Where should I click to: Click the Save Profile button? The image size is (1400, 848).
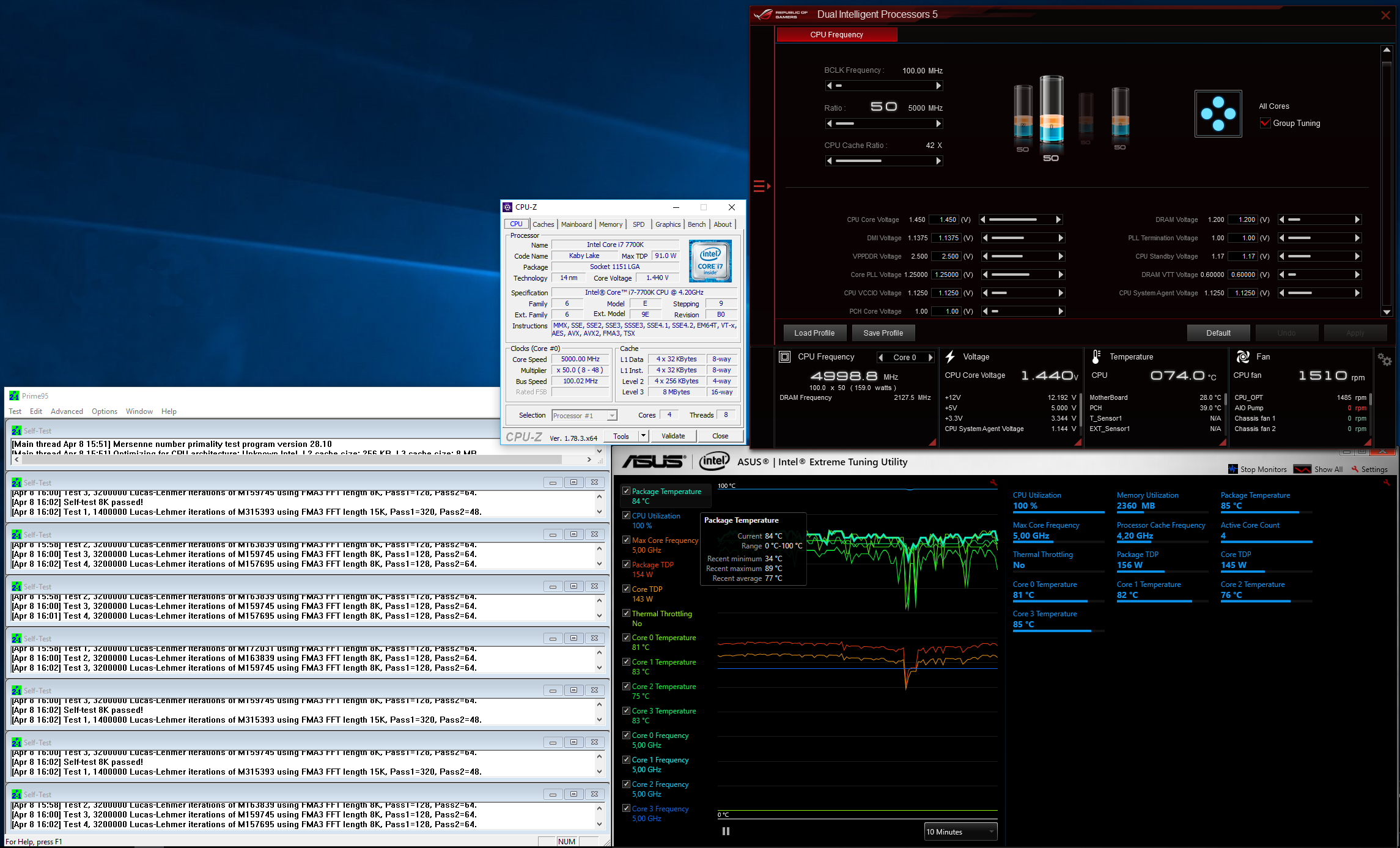click(883, 333)
